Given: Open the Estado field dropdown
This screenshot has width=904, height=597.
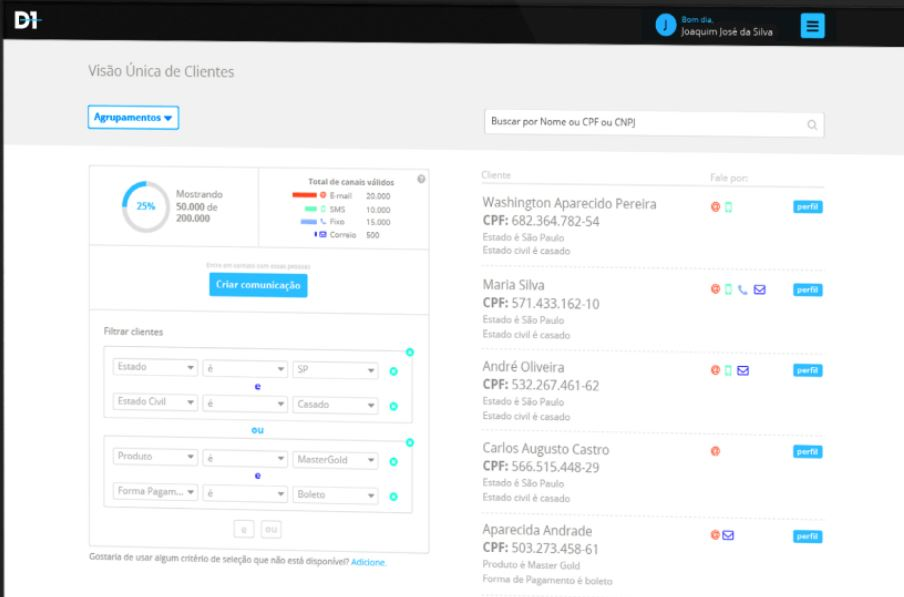Looking at the screenshot, I should [155, 367].
